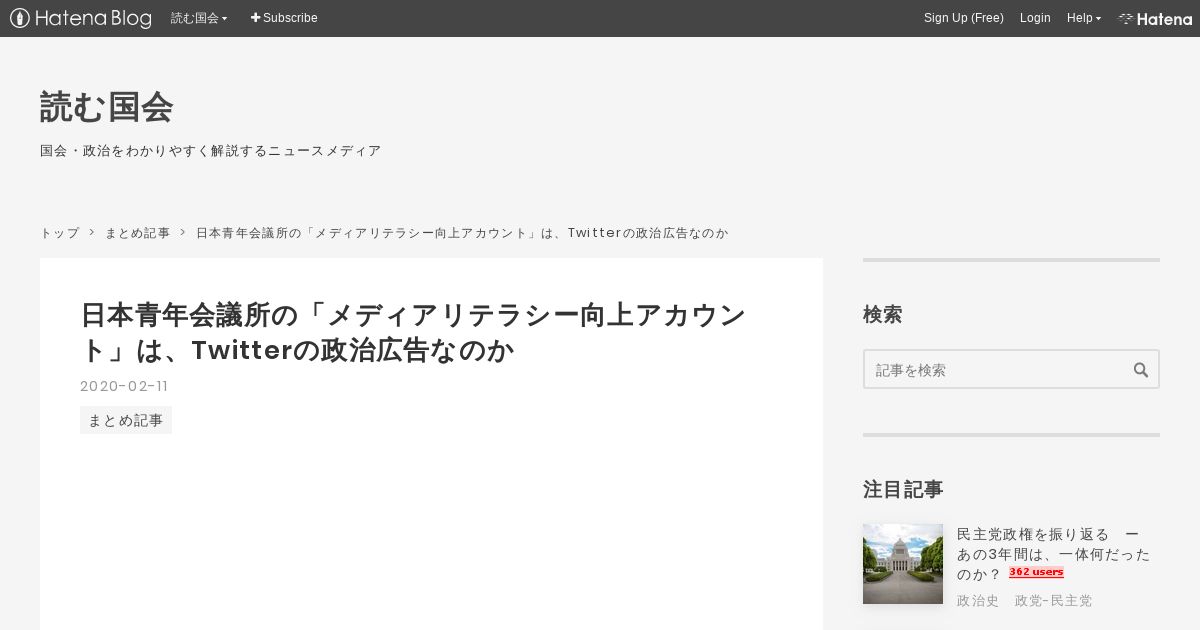This screenshot has height=630, width=1200.
Task: Click the final breadcrumb with the article title
Action: [x=462, y=233]
